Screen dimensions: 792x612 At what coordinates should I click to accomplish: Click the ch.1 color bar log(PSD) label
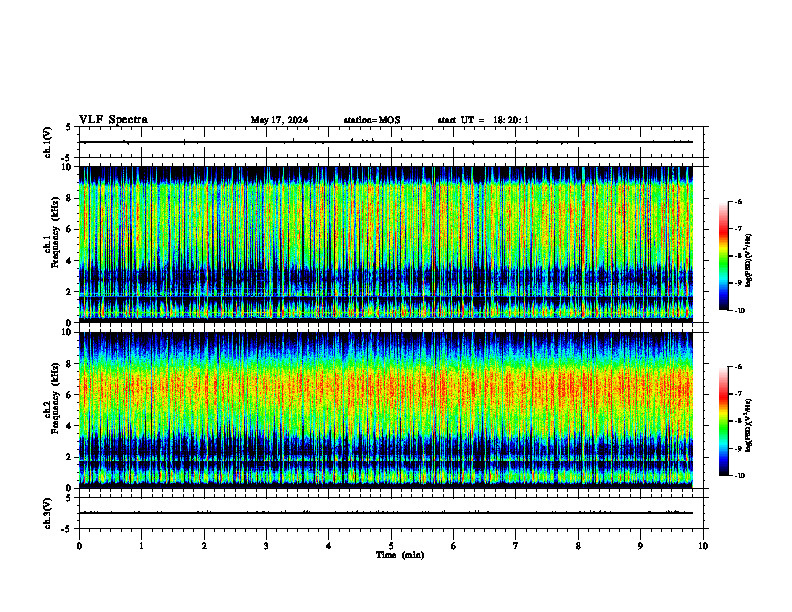[x=749, y=260]
